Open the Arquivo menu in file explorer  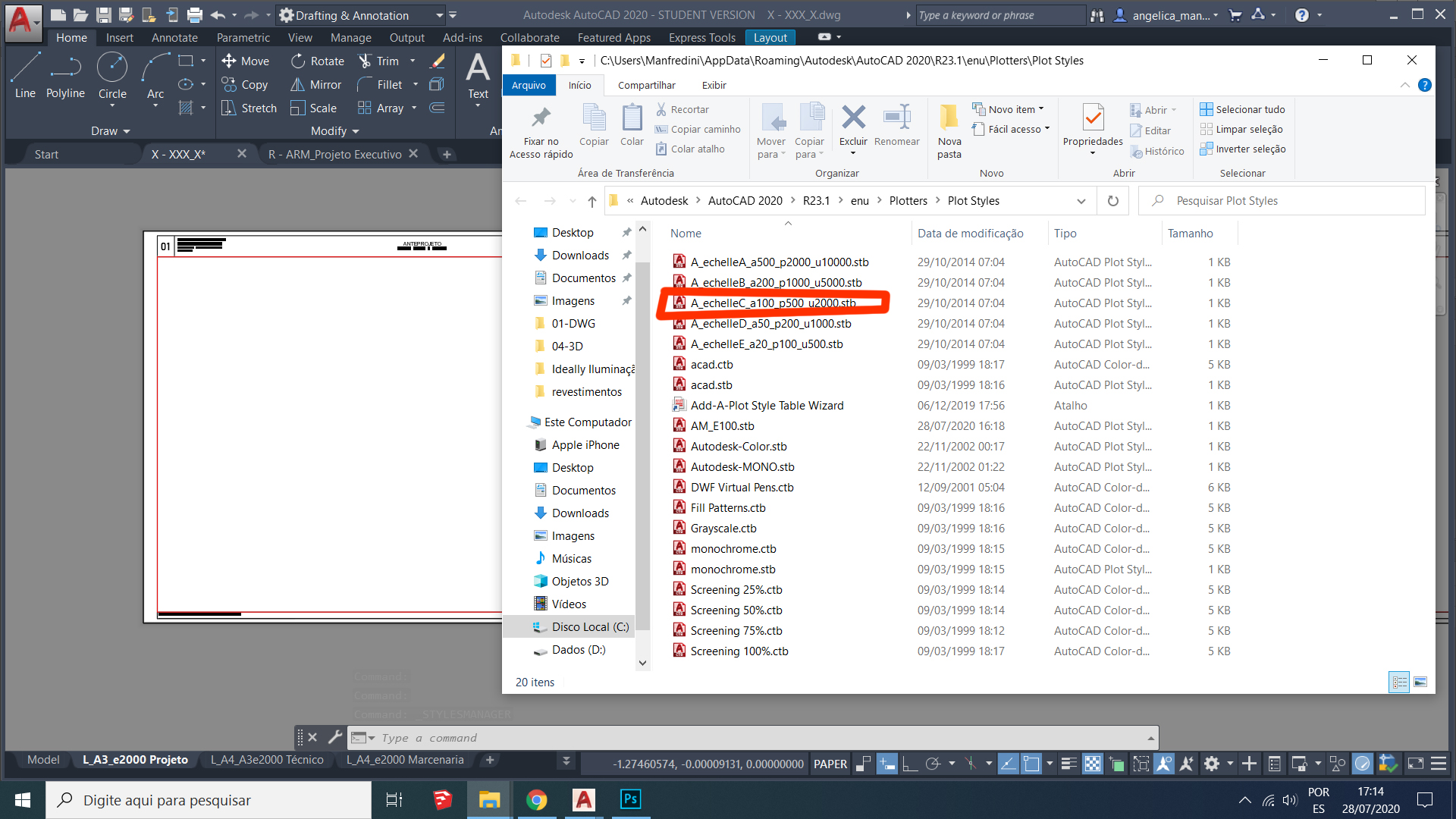pyautogui.click(x=529, y=85)
